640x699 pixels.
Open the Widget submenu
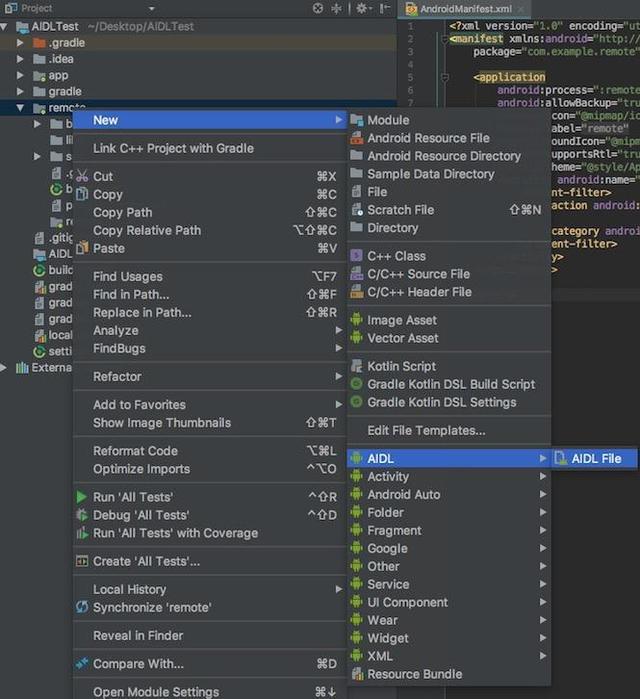[x=449, y=638]
